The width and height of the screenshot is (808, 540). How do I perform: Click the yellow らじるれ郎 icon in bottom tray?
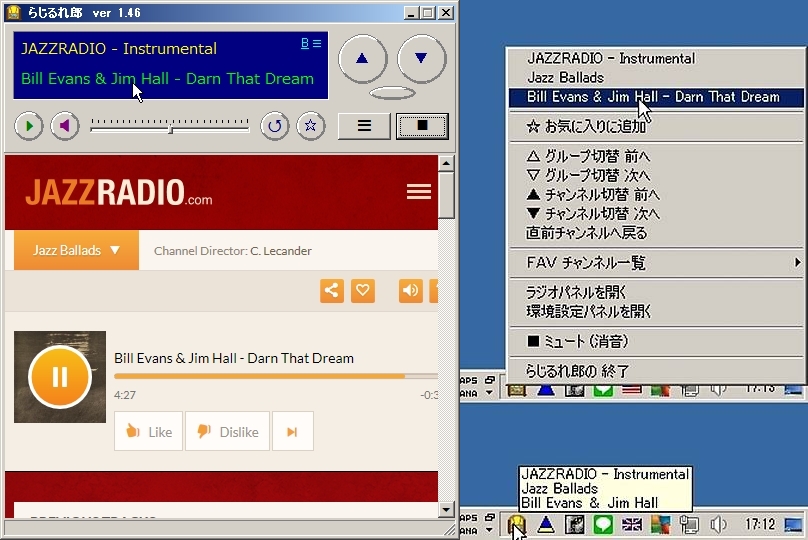click(x=516, y=525)
